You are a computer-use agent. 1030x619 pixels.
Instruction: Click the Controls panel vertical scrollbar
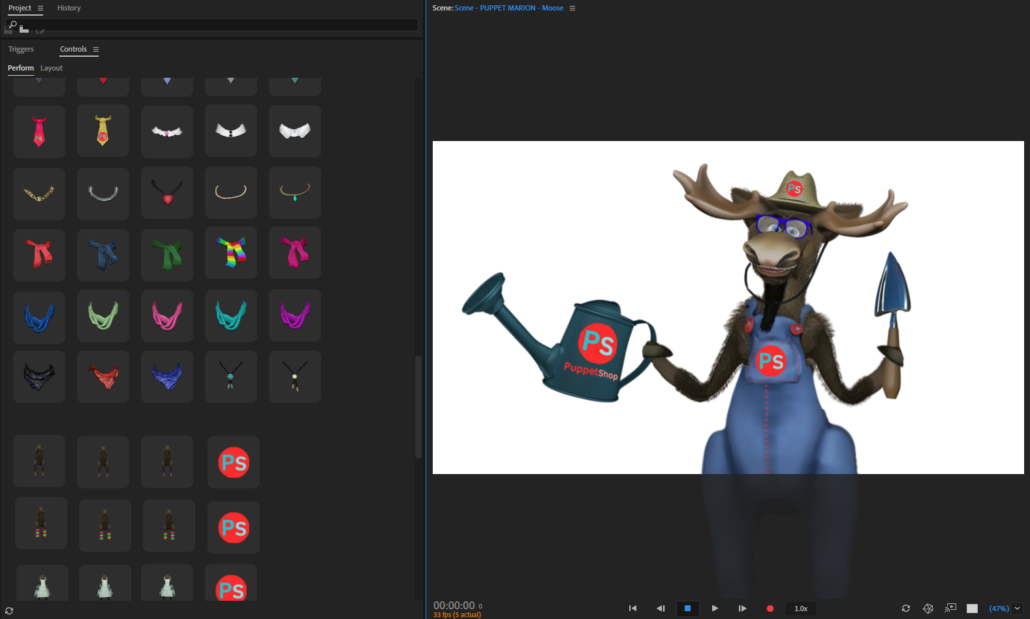tap(418, 407)
